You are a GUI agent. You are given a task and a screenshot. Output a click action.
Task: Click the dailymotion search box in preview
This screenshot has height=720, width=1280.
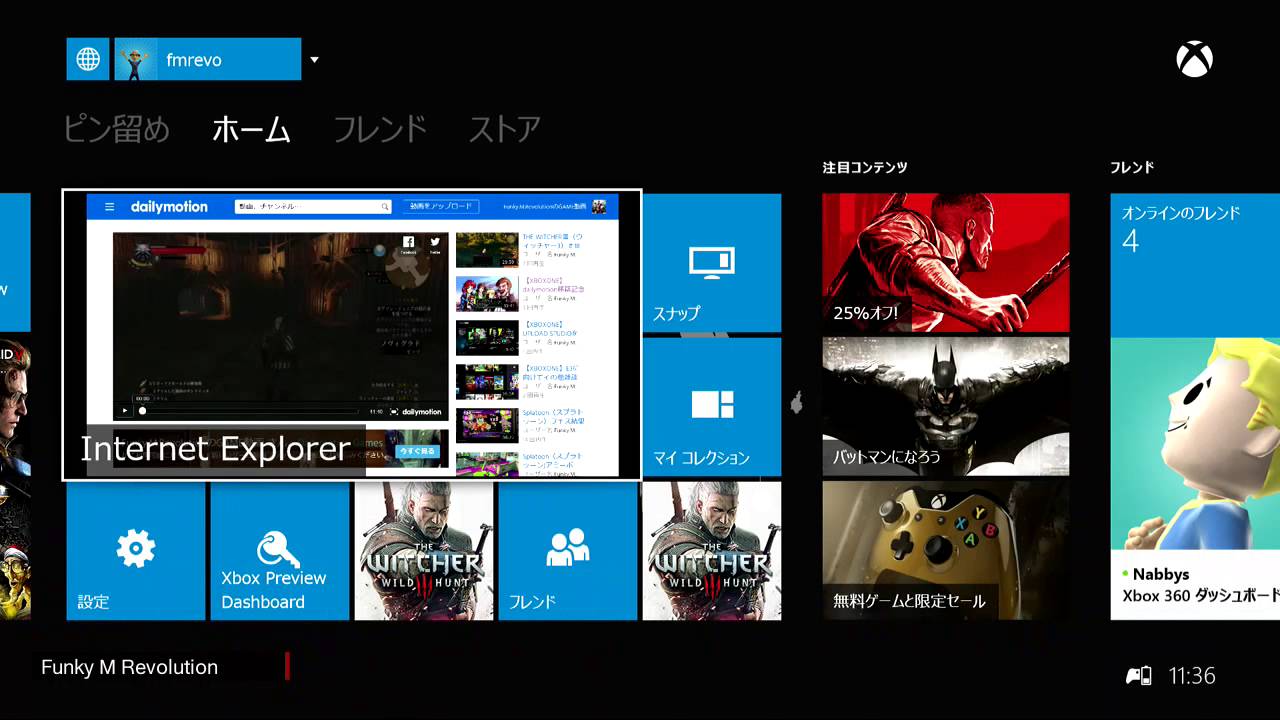(313, 207)
